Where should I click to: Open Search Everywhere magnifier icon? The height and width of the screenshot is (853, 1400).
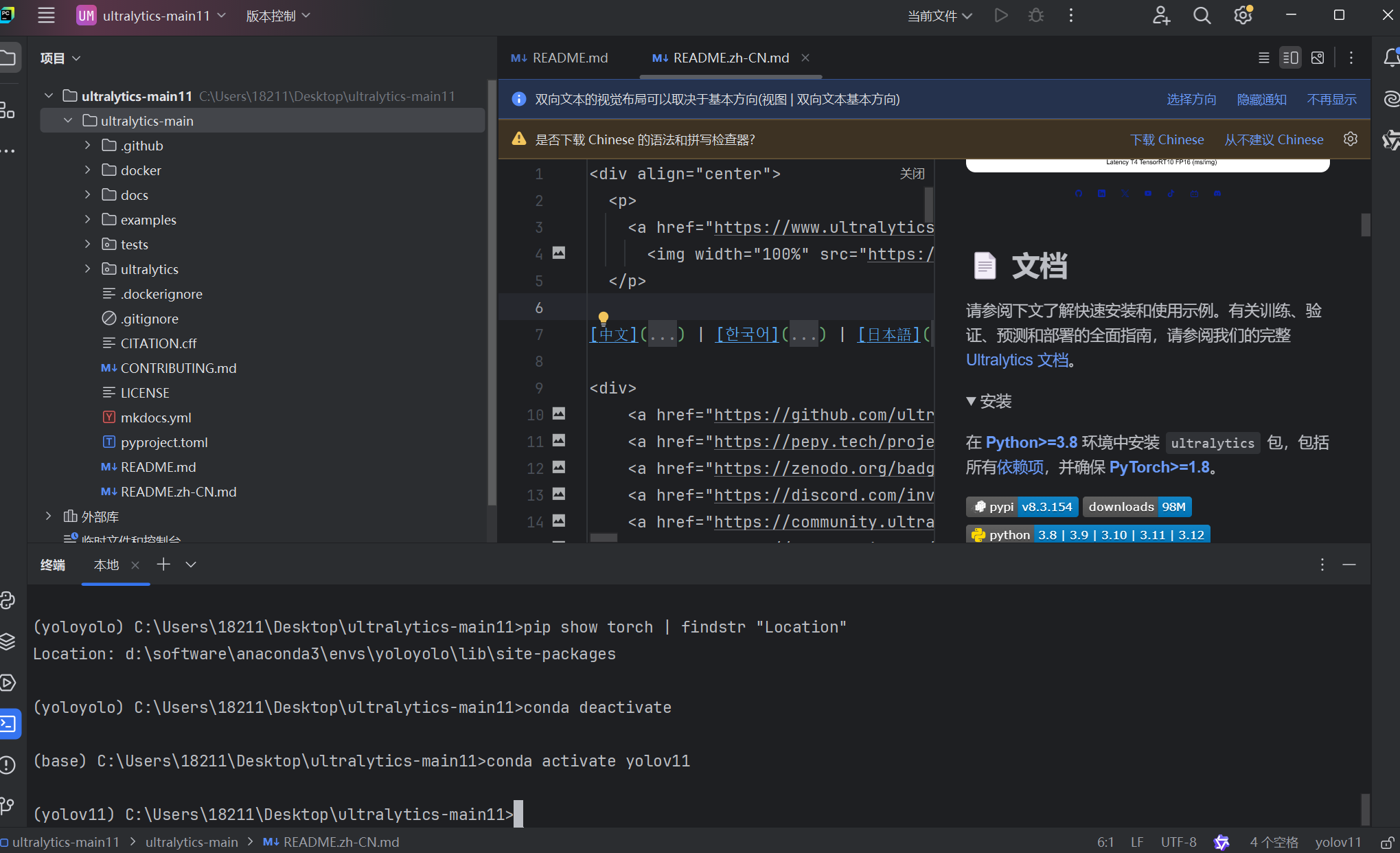coord(1202,15)
